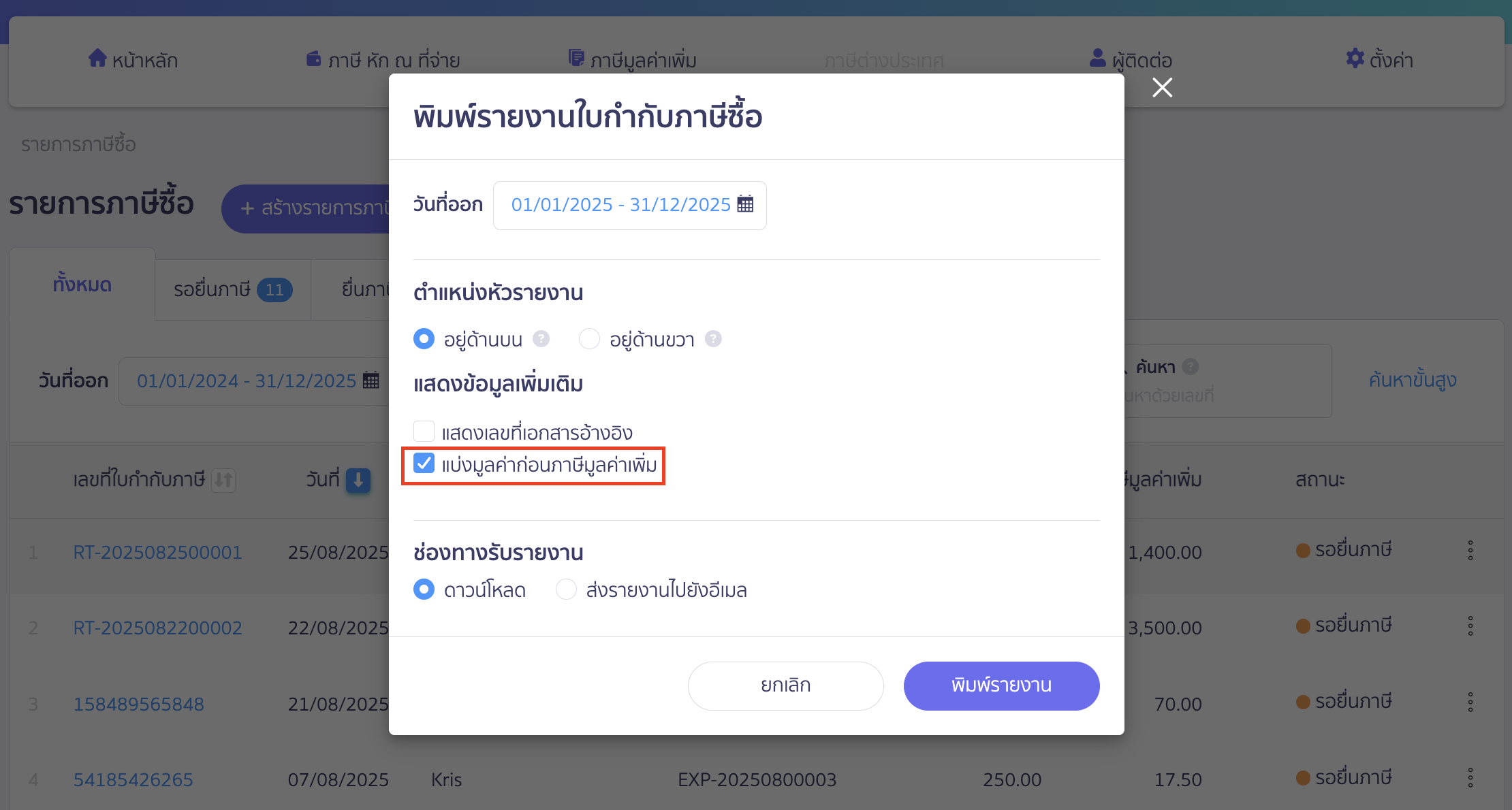
Task: Open the kebab menu on row RT-2025082500001
Action: tap(1470, 550)
